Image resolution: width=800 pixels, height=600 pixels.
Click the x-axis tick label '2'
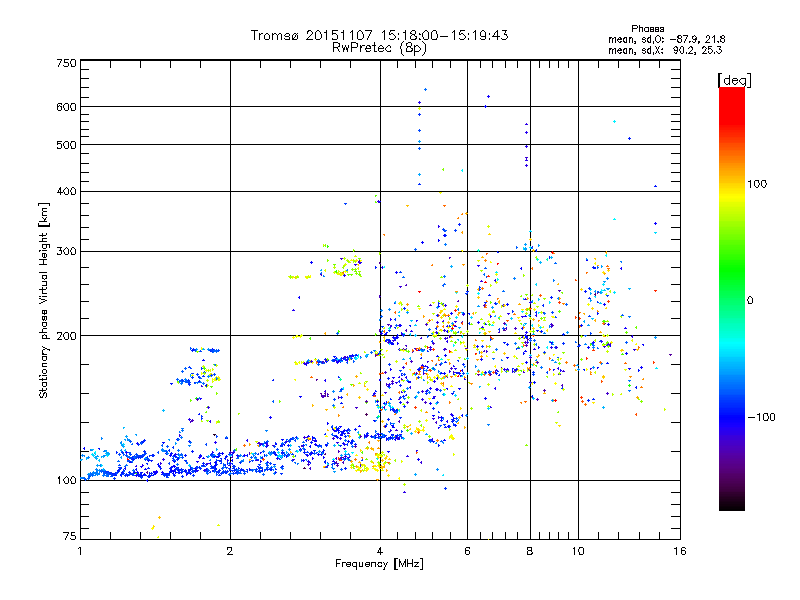click(x=230, y=551)
